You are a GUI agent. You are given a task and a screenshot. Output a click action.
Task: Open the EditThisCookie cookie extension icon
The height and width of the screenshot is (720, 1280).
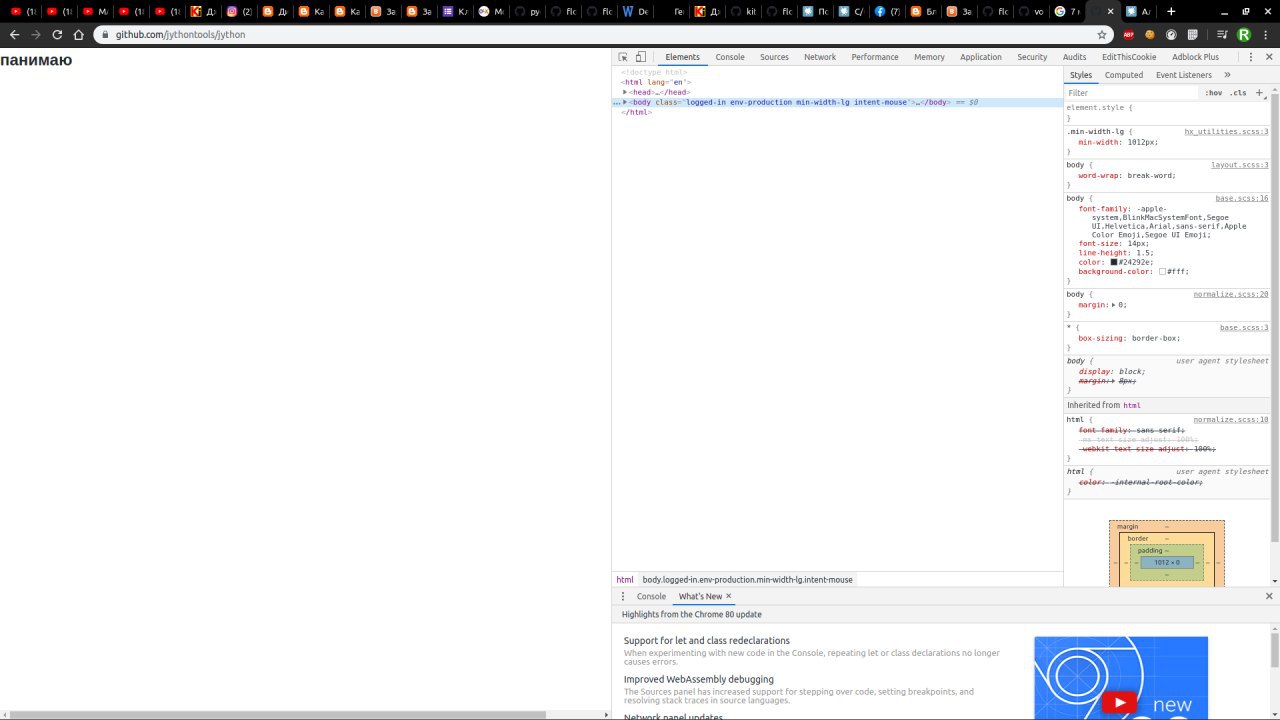(x=1150, y=34)
